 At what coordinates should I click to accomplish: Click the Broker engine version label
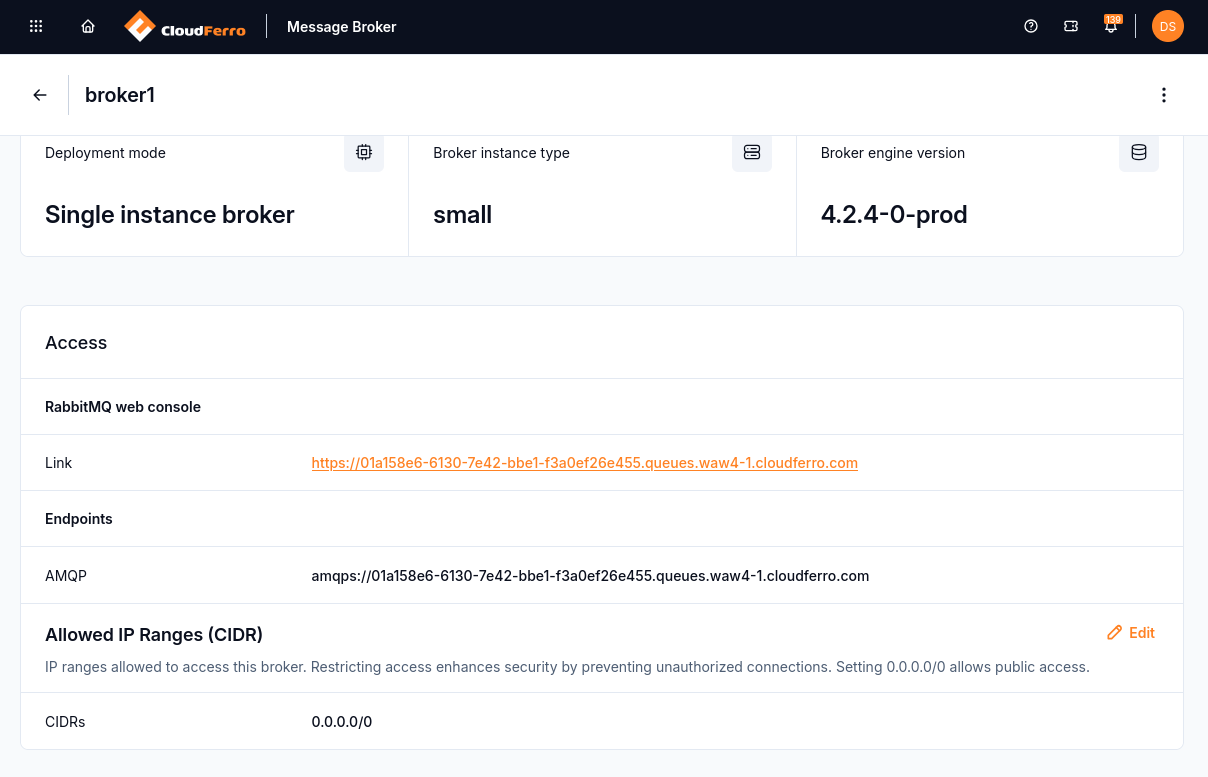(x=893, y=153)
